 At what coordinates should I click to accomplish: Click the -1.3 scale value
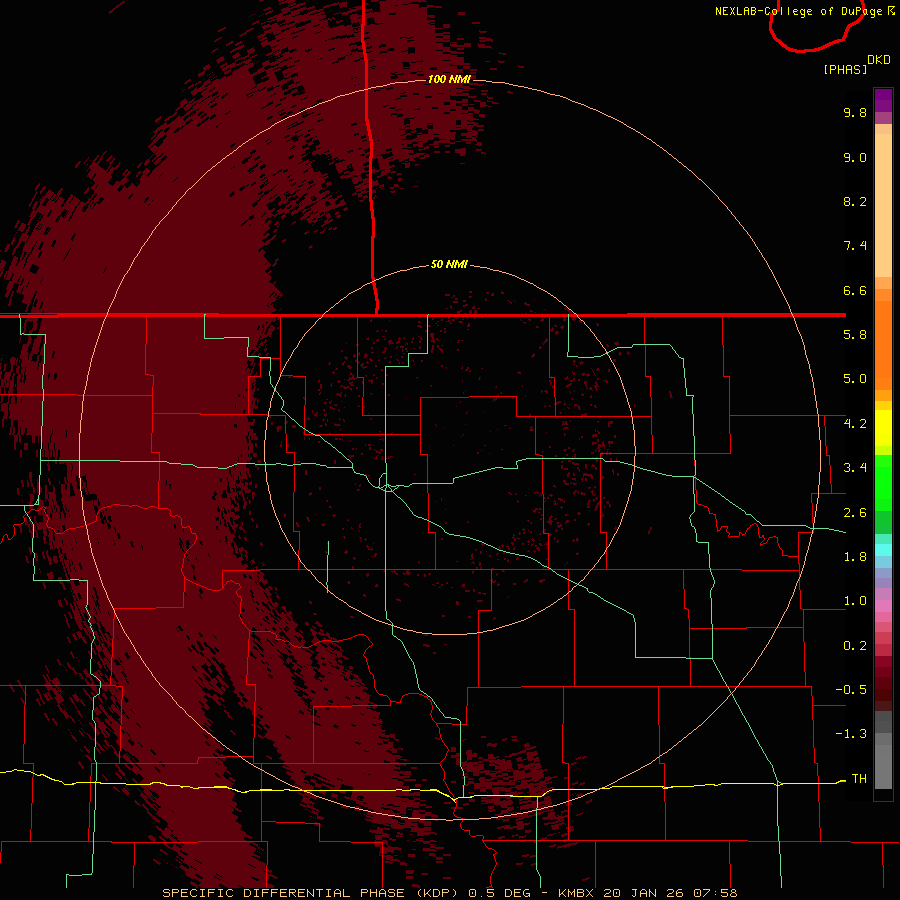pos(851,734)
